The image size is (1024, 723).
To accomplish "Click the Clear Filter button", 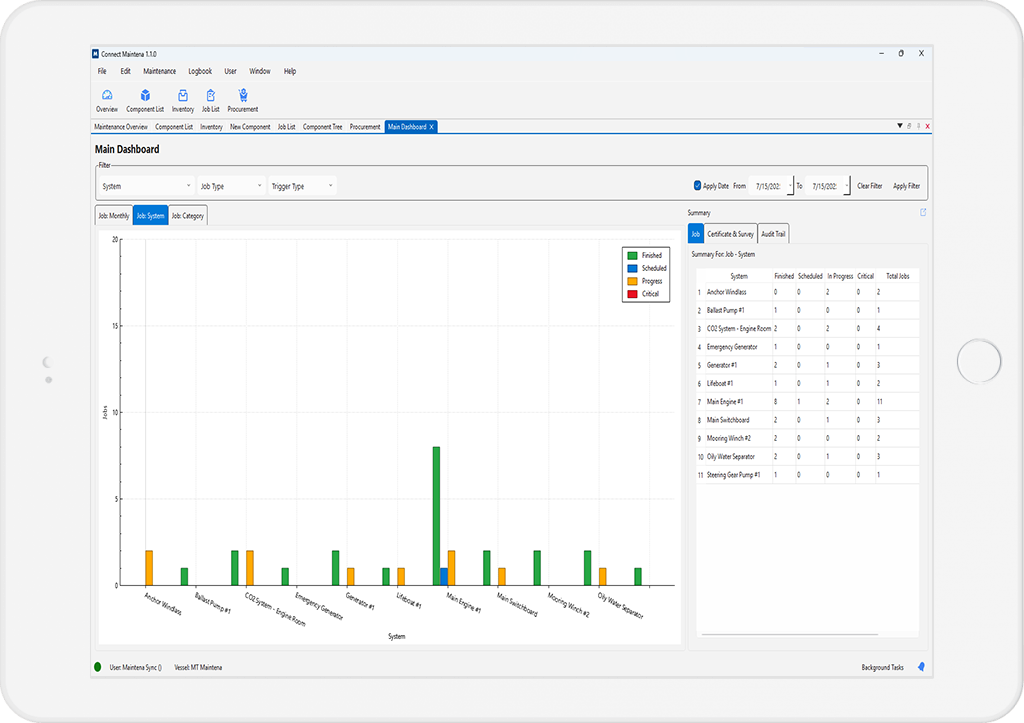I will [869, 186].
